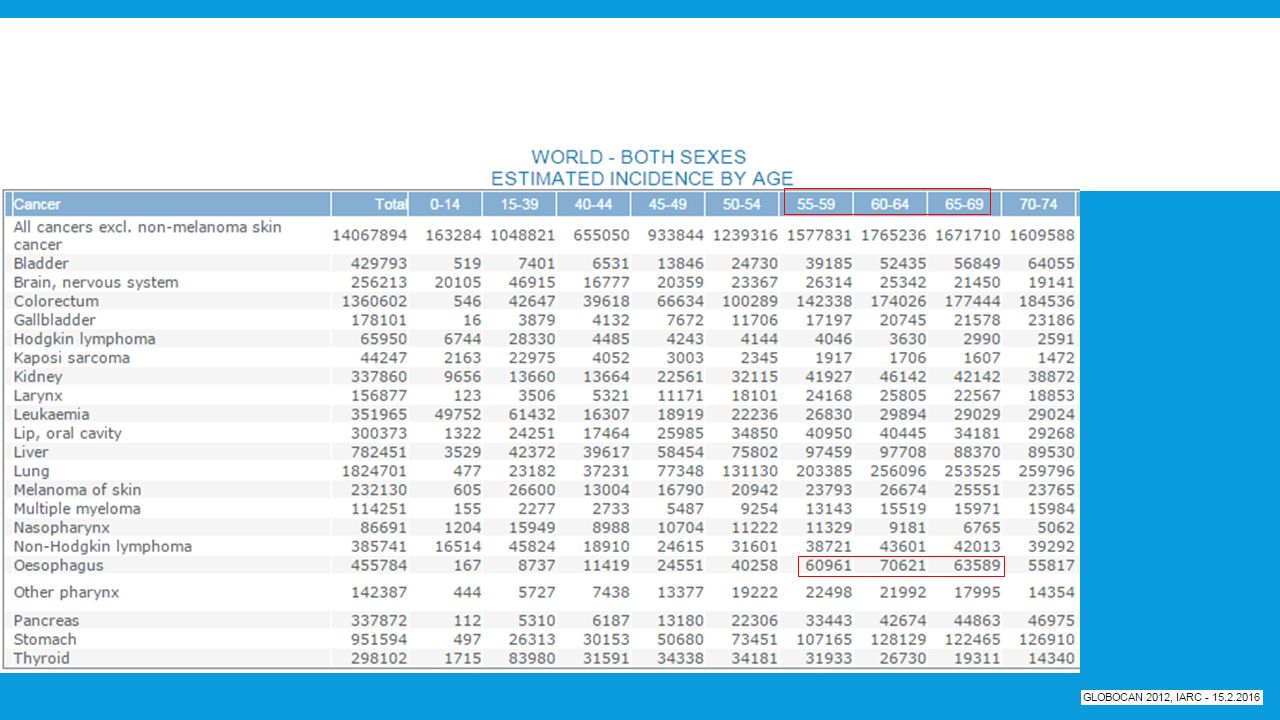
Task: Click Pancreas 65-69 value 44863
Action: 975,621
